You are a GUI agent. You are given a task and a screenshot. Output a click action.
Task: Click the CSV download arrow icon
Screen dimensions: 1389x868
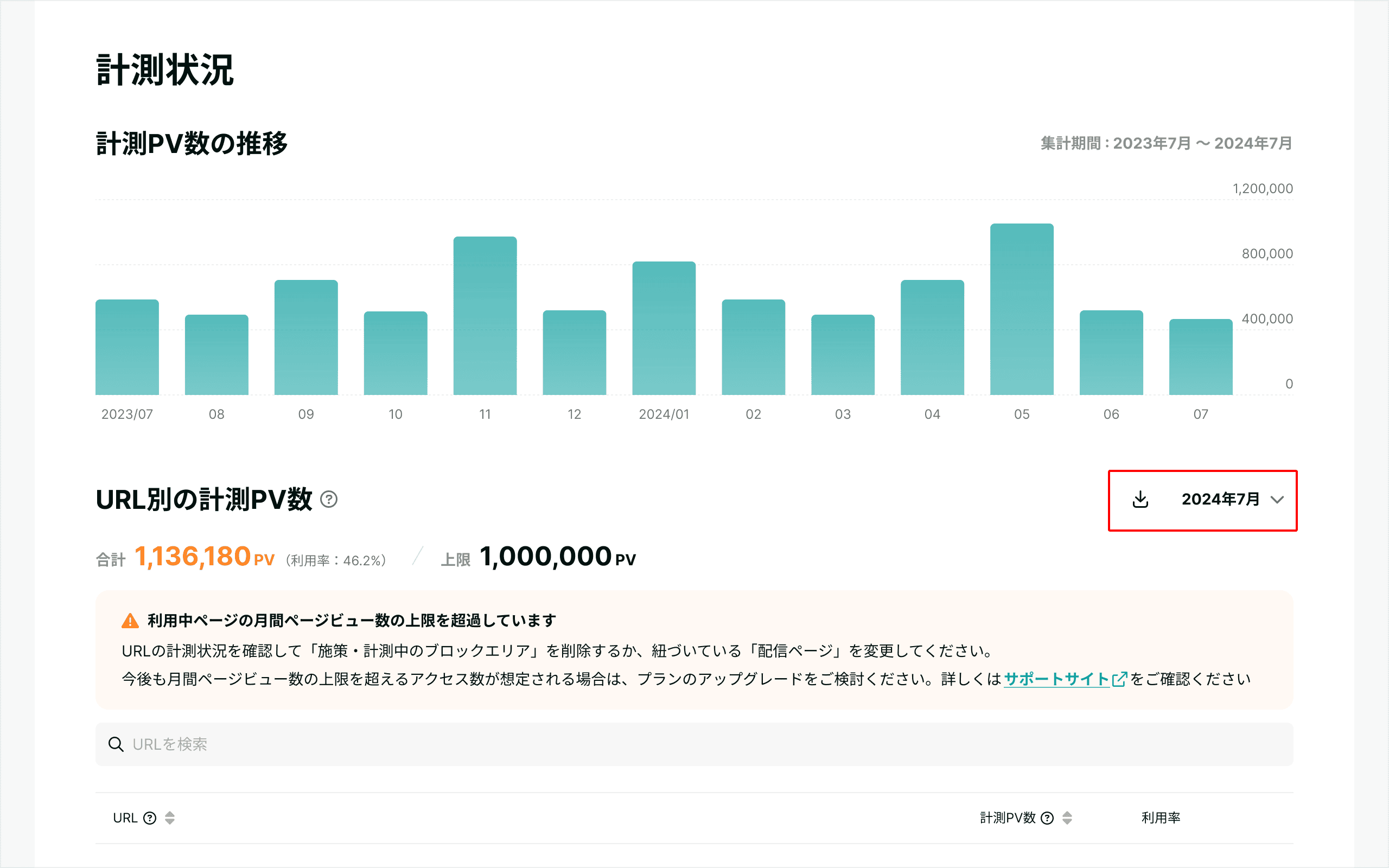(x=1140, y=500)
